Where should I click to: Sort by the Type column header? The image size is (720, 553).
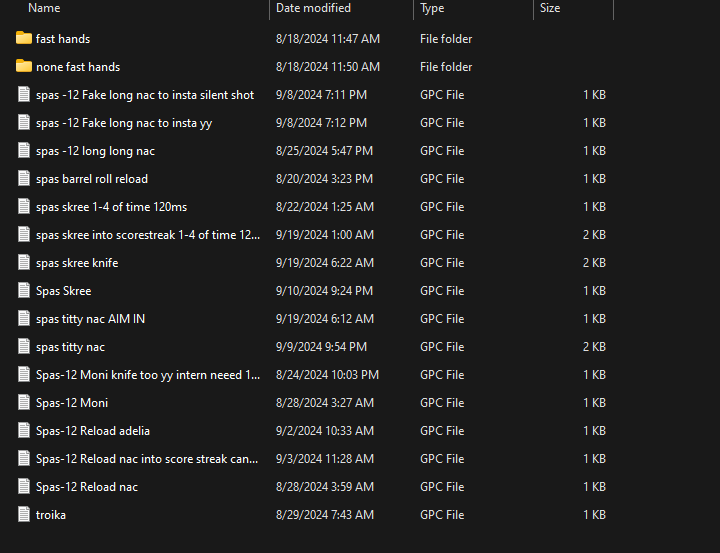(432, 8)
